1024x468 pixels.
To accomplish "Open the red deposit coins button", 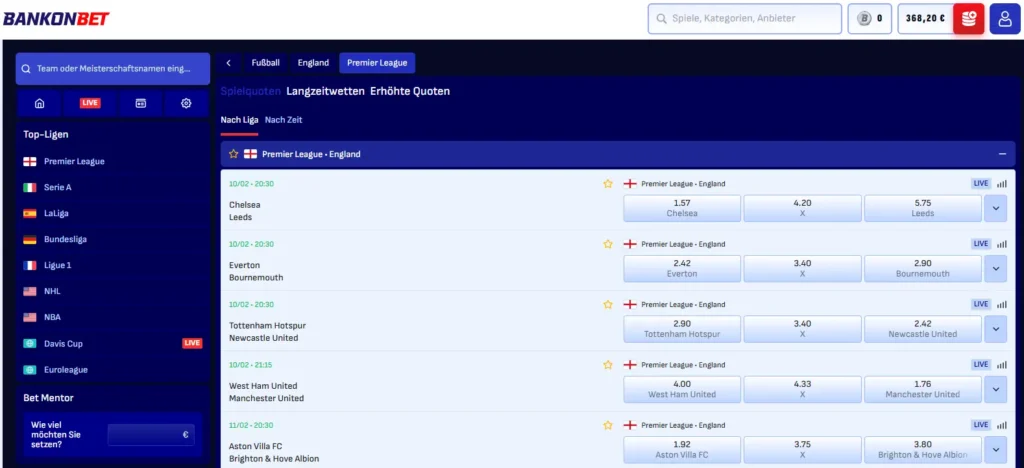I will coord(968,18).
